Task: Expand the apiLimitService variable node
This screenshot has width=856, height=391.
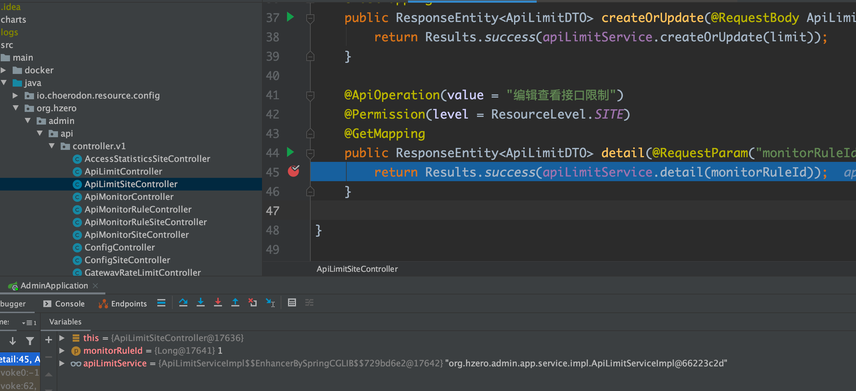Action: point(62,363)
